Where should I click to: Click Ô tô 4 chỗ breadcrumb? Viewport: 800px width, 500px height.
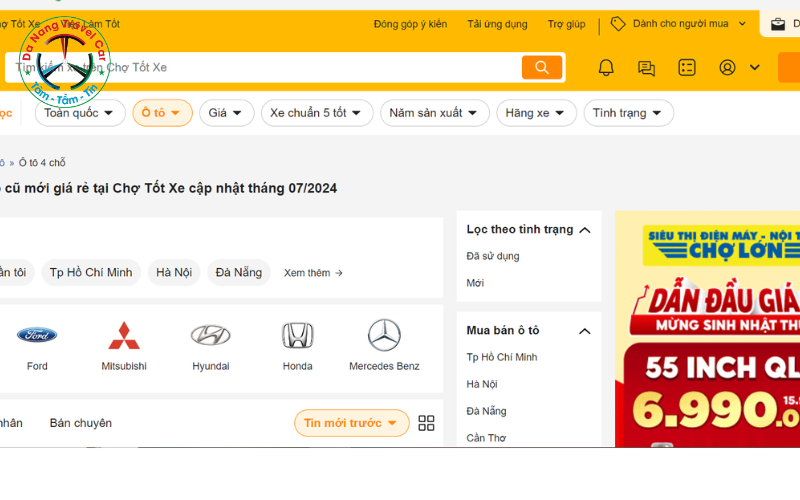42,163
